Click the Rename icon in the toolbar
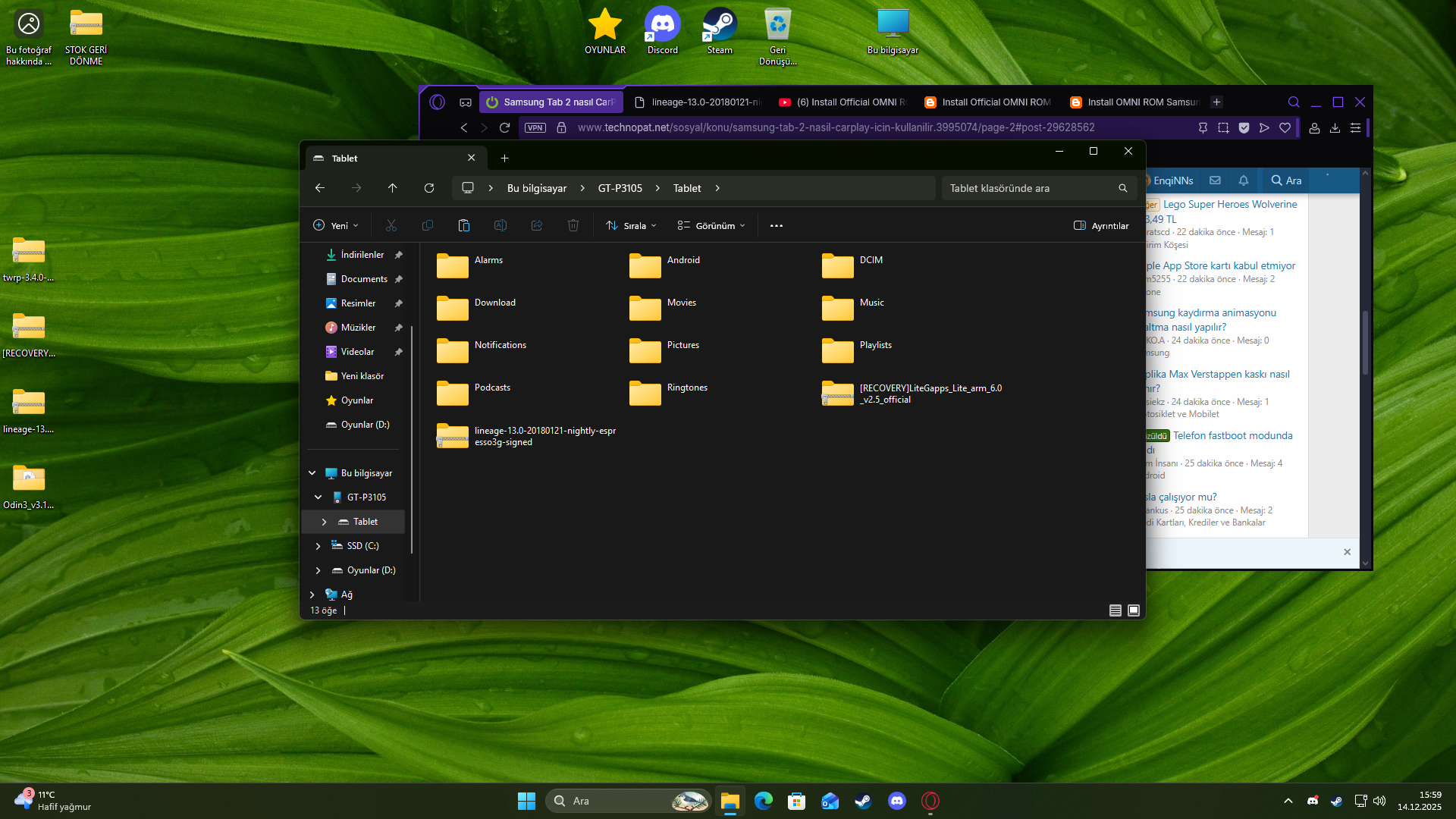 coord(500,225)
